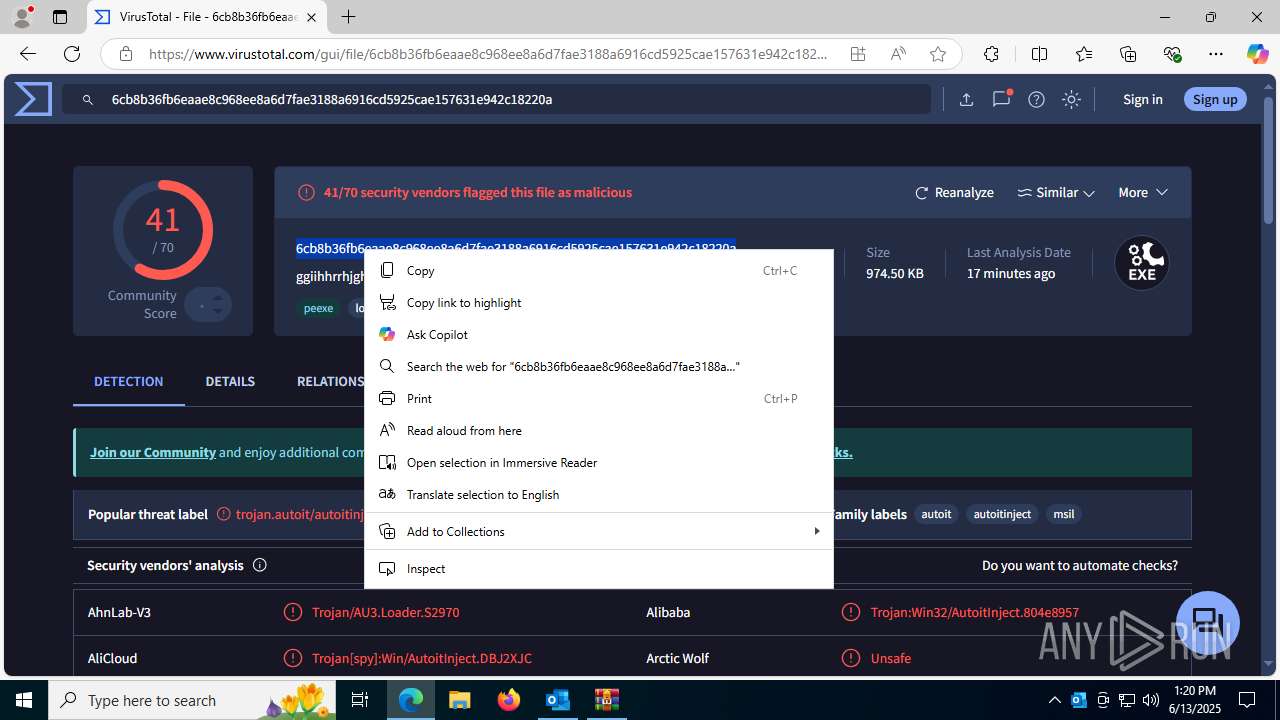Click the browser Back arrow
The height and width of the screenshot is (720, 1280).
point(28,54)
